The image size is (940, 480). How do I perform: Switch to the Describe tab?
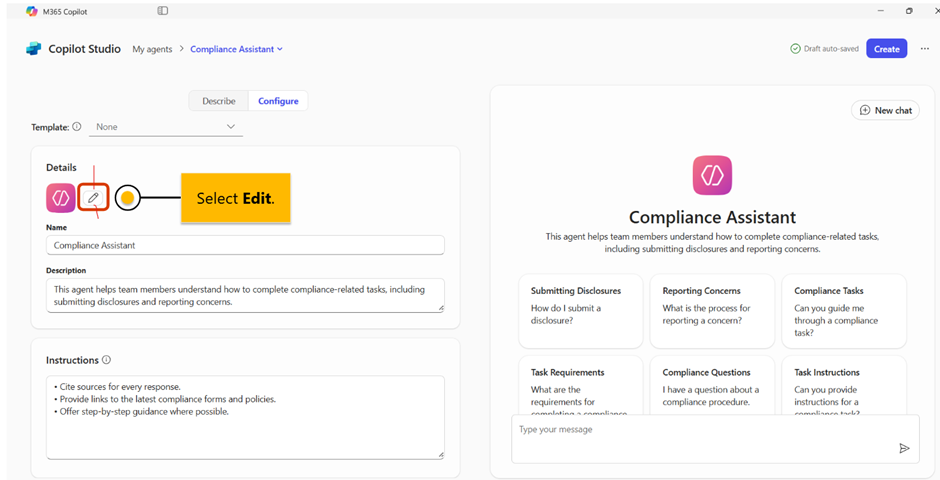(219, 101)
